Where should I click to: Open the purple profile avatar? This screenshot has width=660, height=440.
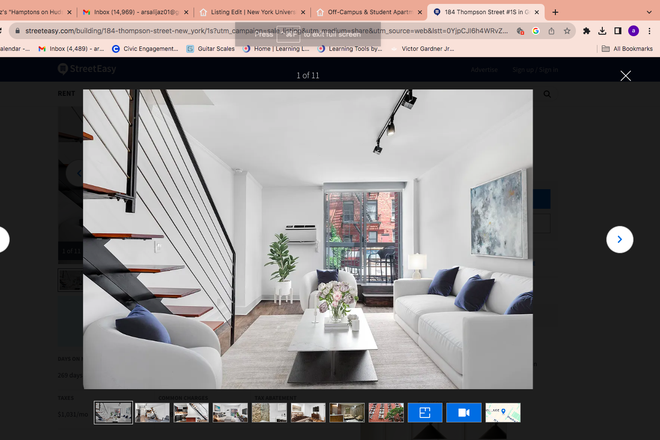pyautogui.click(x=633, y=31)
